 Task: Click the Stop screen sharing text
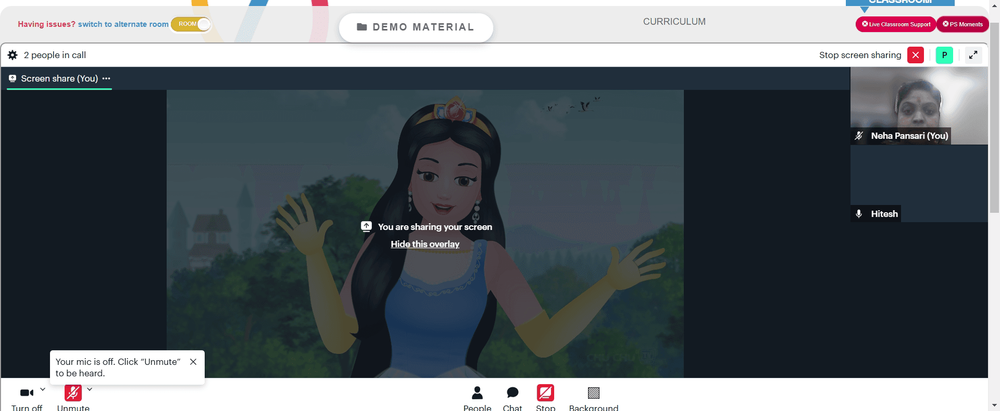pyautogui.click(x=860, y=56)
